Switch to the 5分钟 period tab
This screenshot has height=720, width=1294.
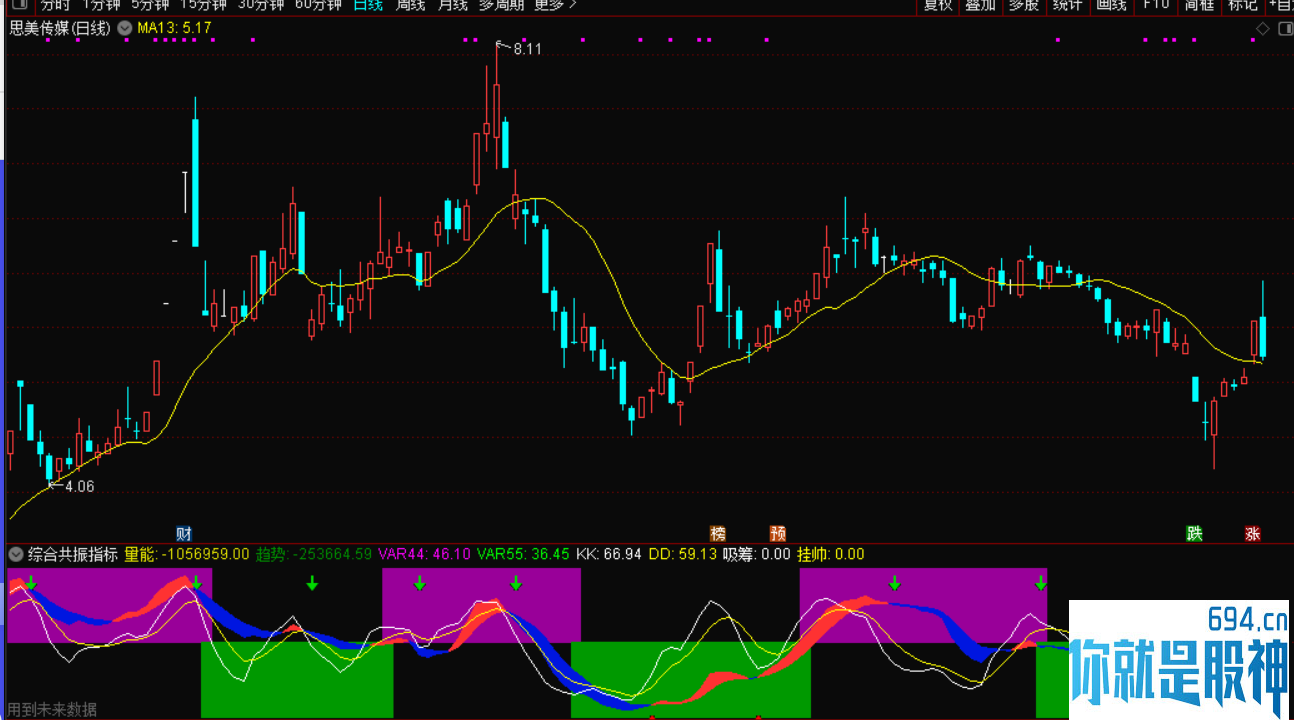(151, 5)
